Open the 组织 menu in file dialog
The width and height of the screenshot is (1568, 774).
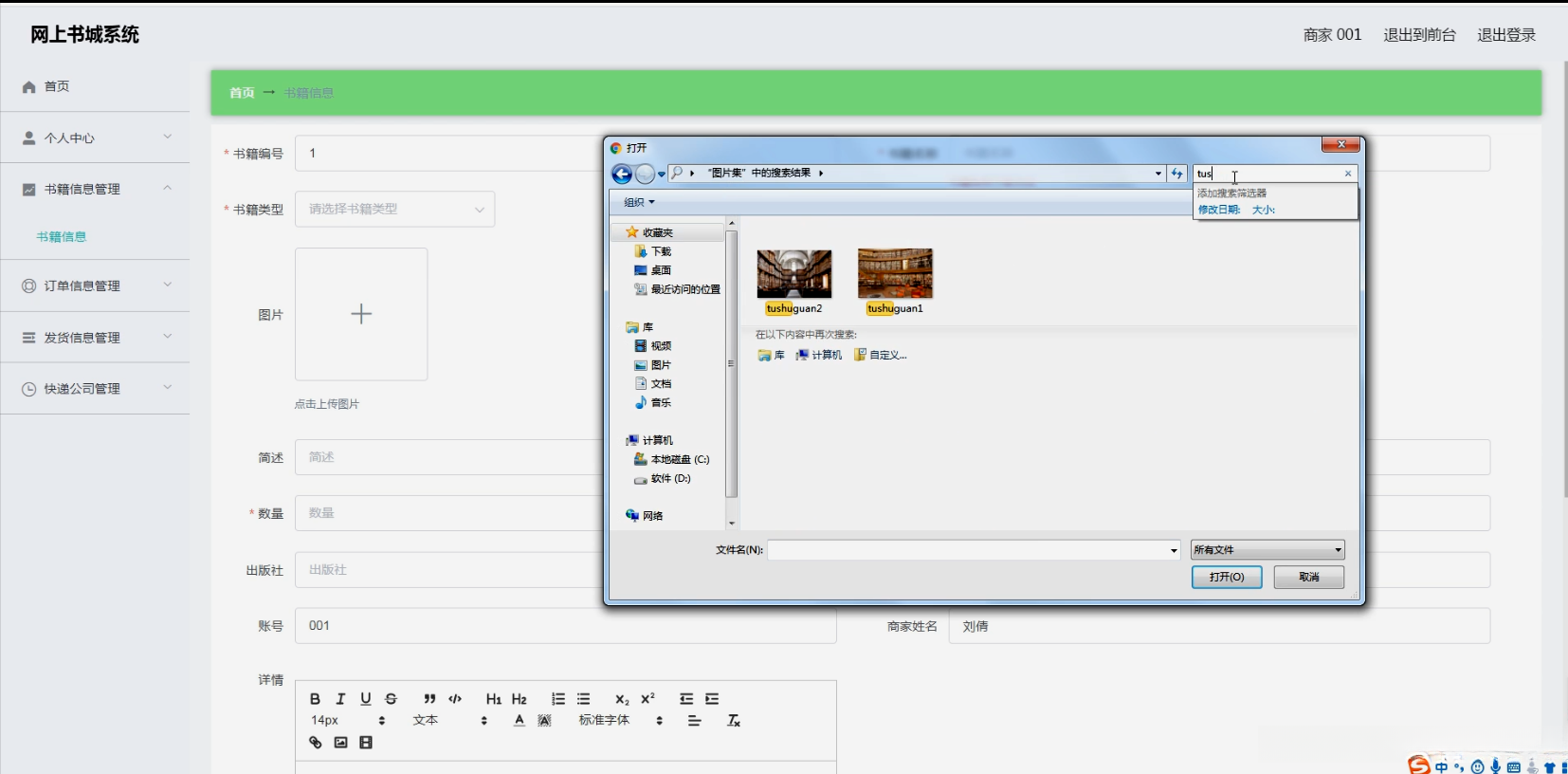click(x=639, y=203)
